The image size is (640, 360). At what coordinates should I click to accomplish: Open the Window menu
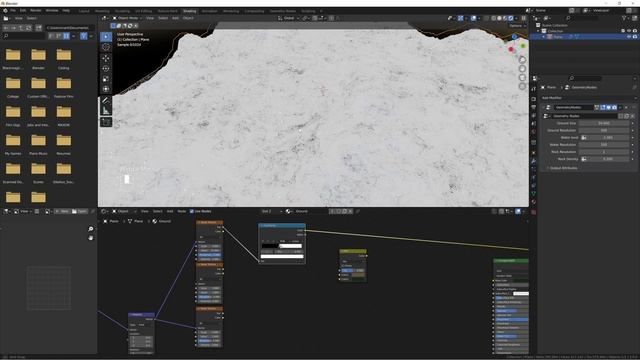52,11
